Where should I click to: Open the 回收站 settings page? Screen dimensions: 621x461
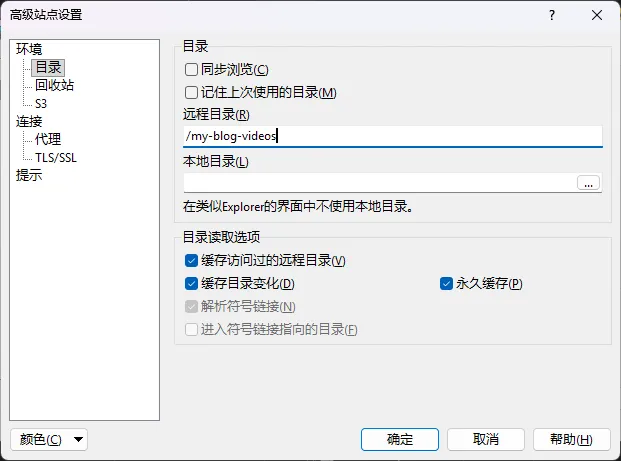click(54, 85)
